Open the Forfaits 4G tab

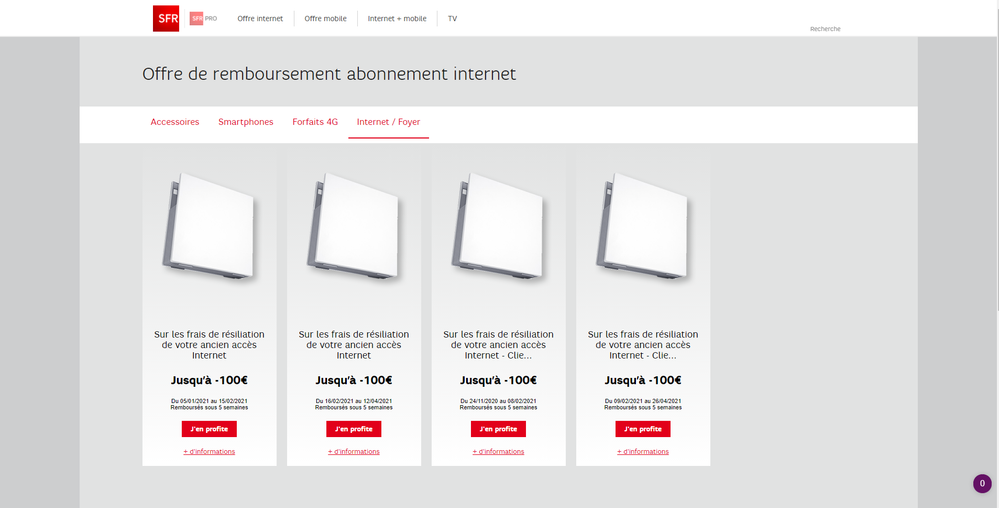tap(315, 122)
